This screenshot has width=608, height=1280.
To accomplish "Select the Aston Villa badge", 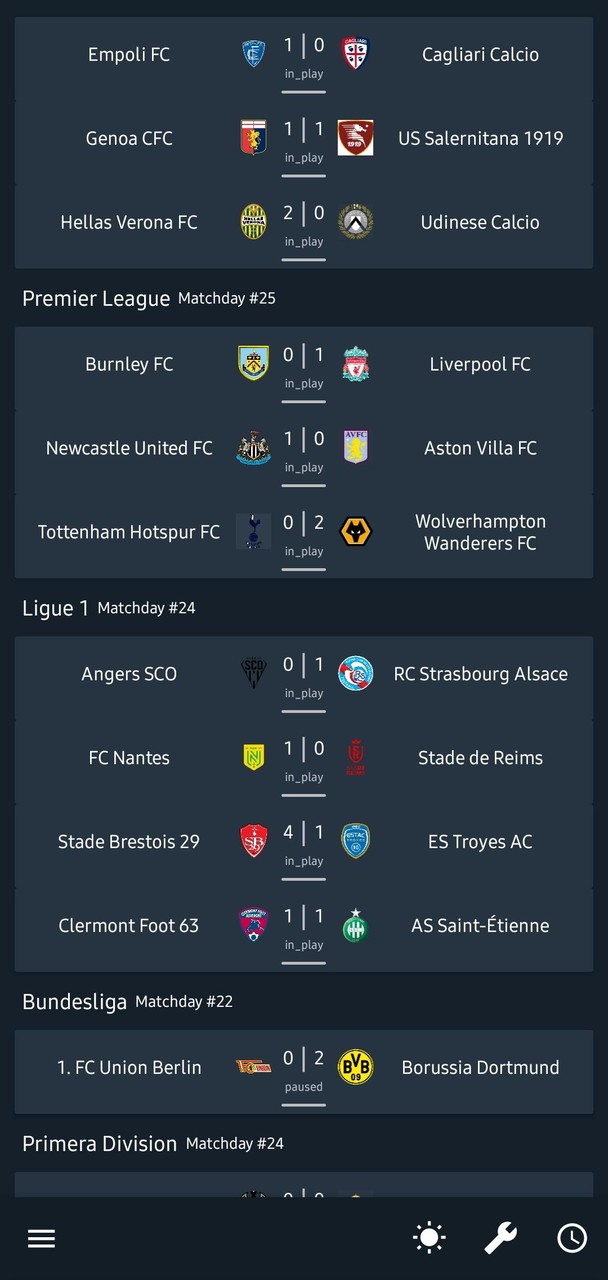I will click(x=357, y=448).
